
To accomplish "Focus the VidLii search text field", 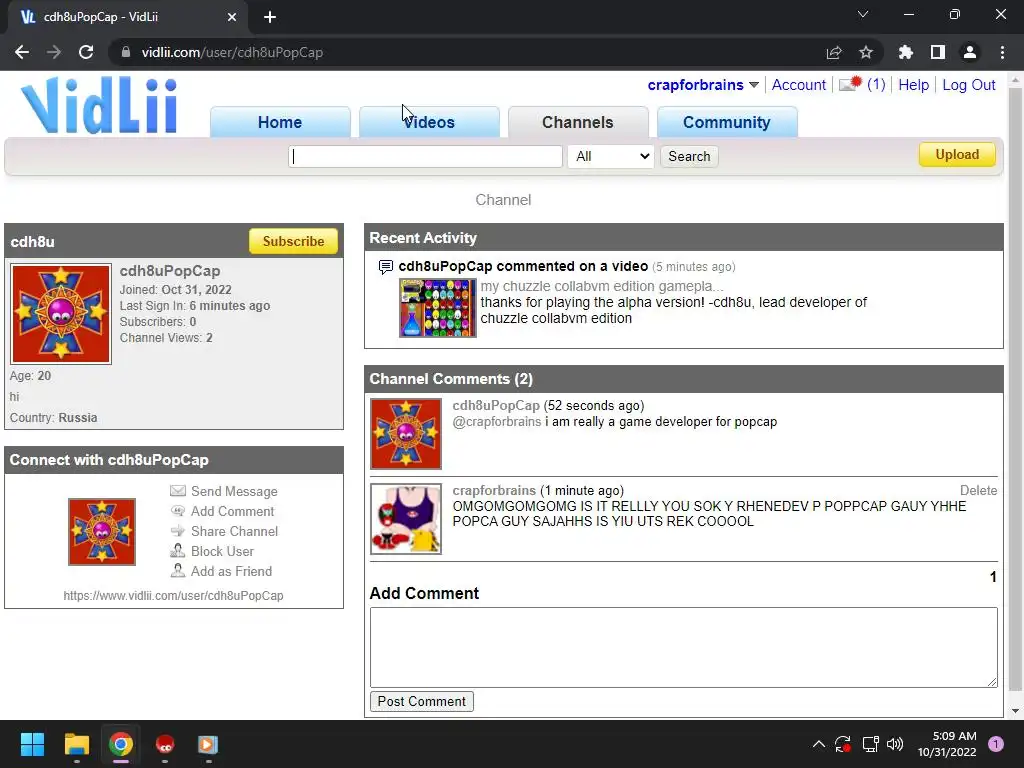I will pos(425,156).
